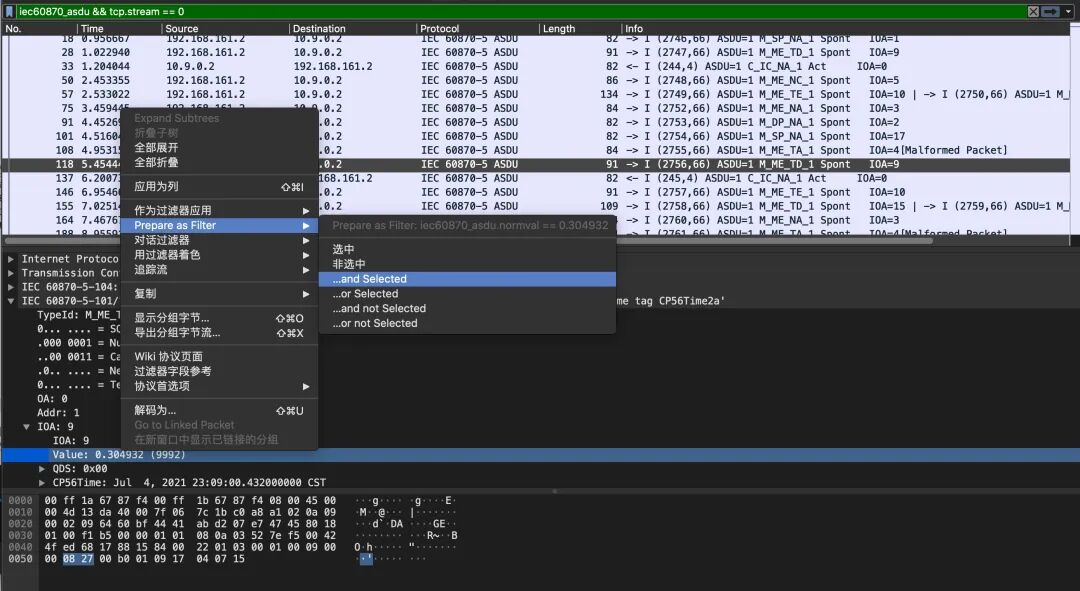Choose 导出分组字节流... from the context menu
This screenshot has width=1080, height=591.
[x=219, y=333]
